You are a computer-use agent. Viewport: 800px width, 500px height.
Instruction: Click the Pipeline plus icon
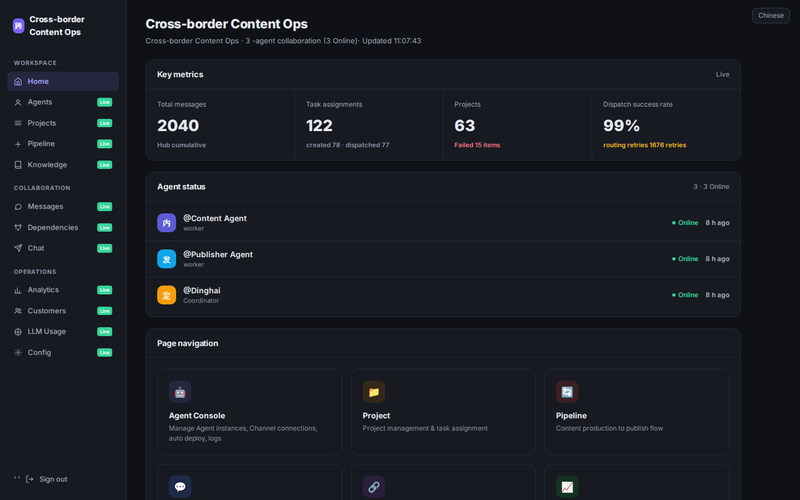click(18, 144)
